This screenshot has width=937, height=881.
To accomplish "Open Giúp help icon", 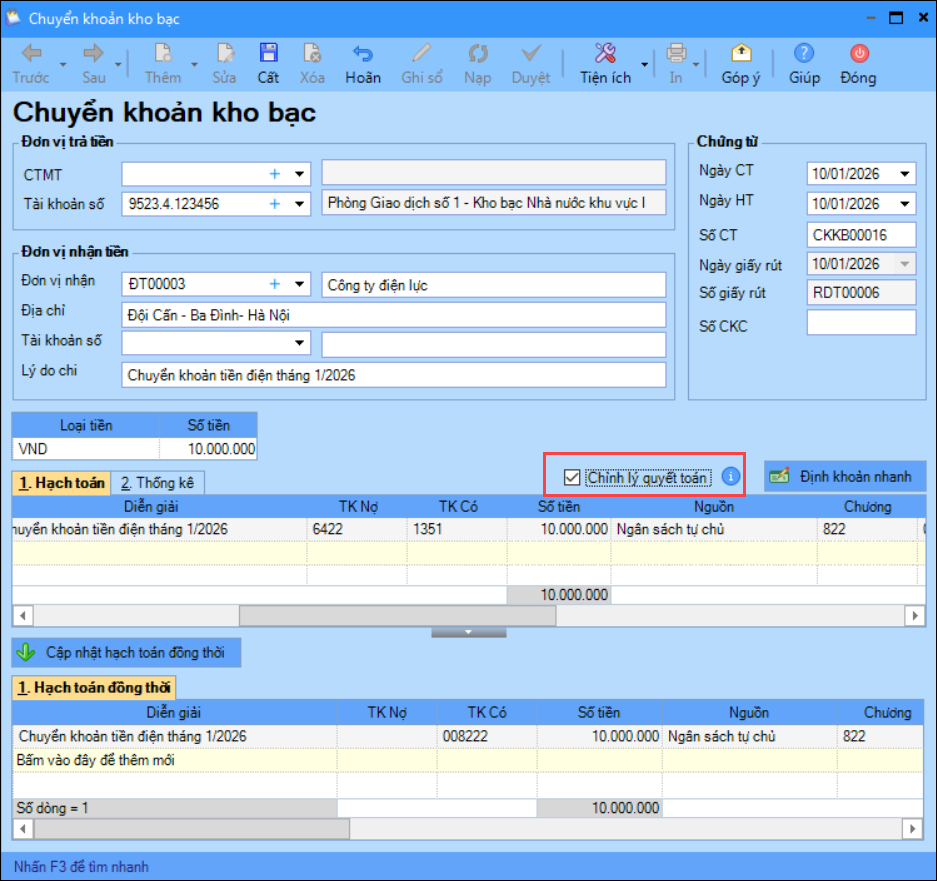I will click(x=803, y=54).
